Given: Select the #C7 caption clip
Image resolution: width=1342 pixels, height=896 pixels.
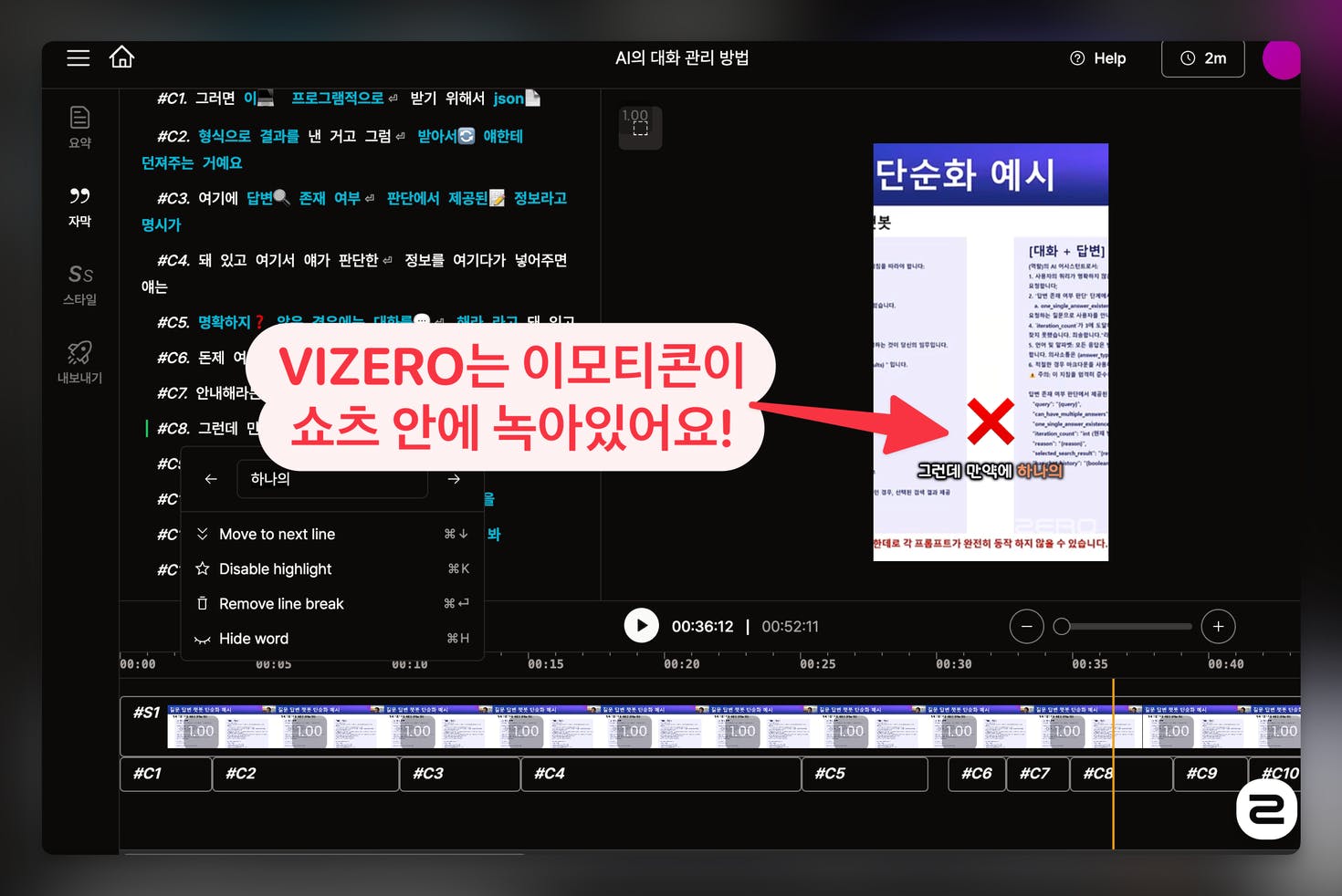Looking at the screenshot, I should 1037,774.
